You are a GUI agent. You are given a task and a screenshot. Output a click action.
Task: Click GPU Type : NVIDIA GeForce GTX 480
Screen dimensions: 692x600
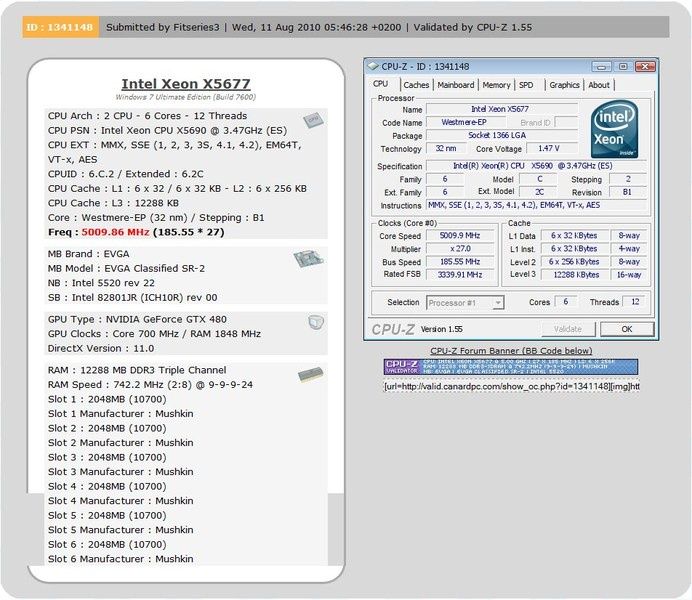click(137, 319)
